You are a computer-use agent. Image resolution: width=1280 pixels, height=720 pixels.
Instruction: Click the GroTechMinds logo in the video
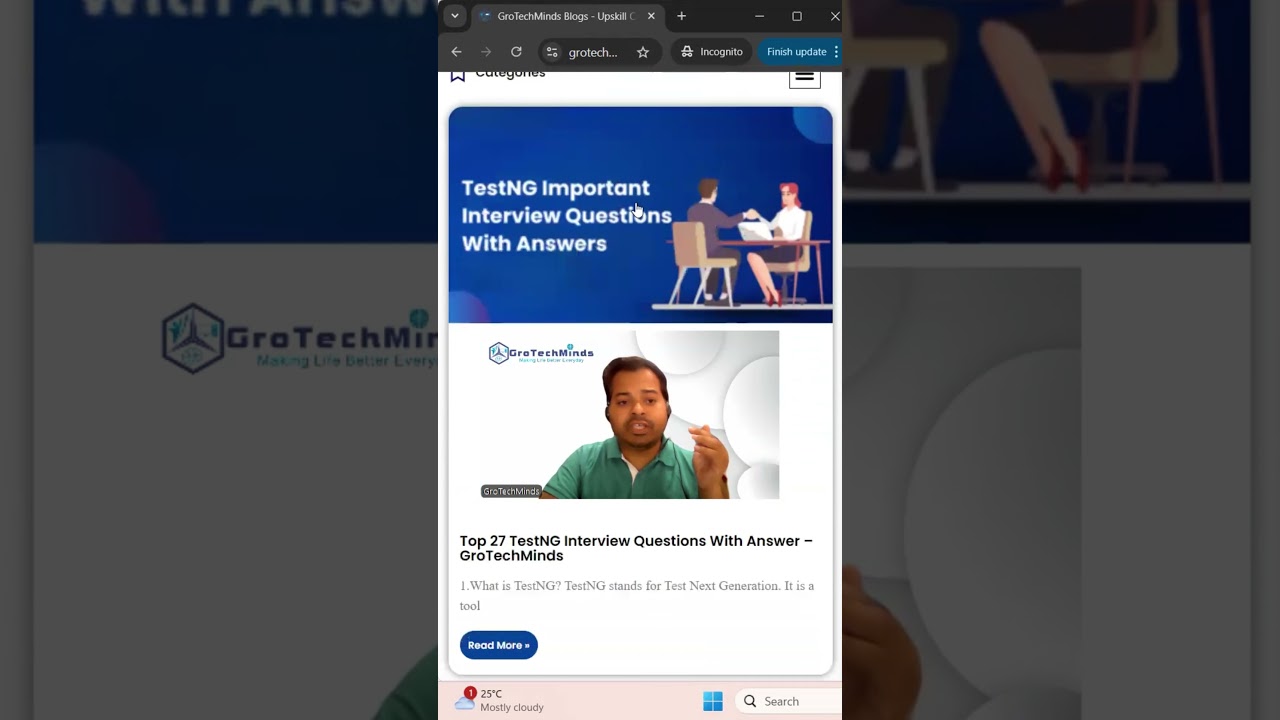[x=541, y=353]
